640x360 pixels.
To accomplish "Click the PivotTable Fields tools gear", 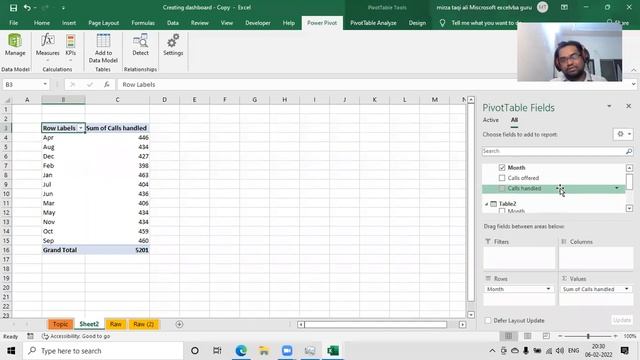I will point(623,134).
